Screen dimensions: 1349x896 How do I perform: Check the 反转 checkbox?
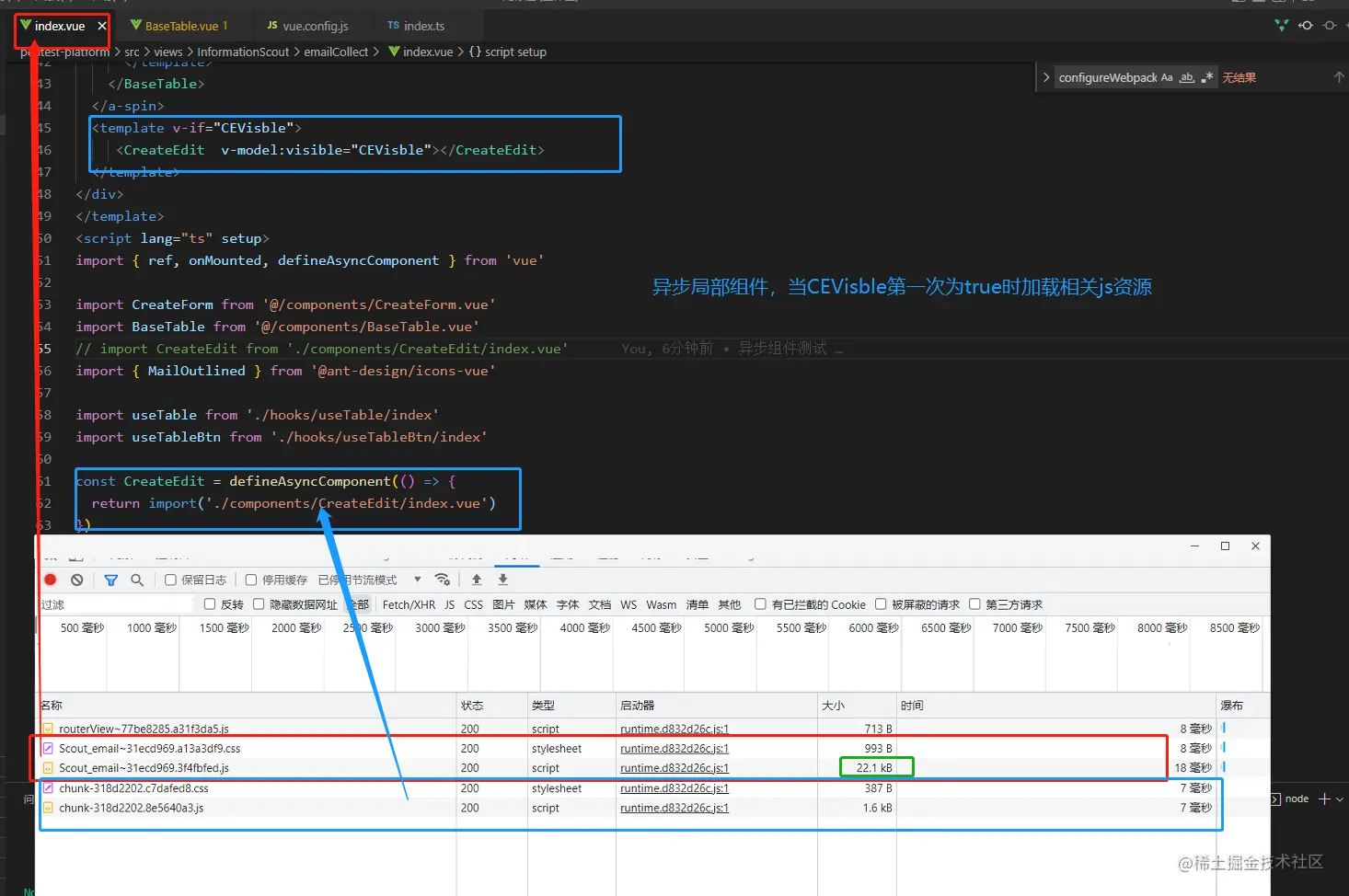coord(210,604)
